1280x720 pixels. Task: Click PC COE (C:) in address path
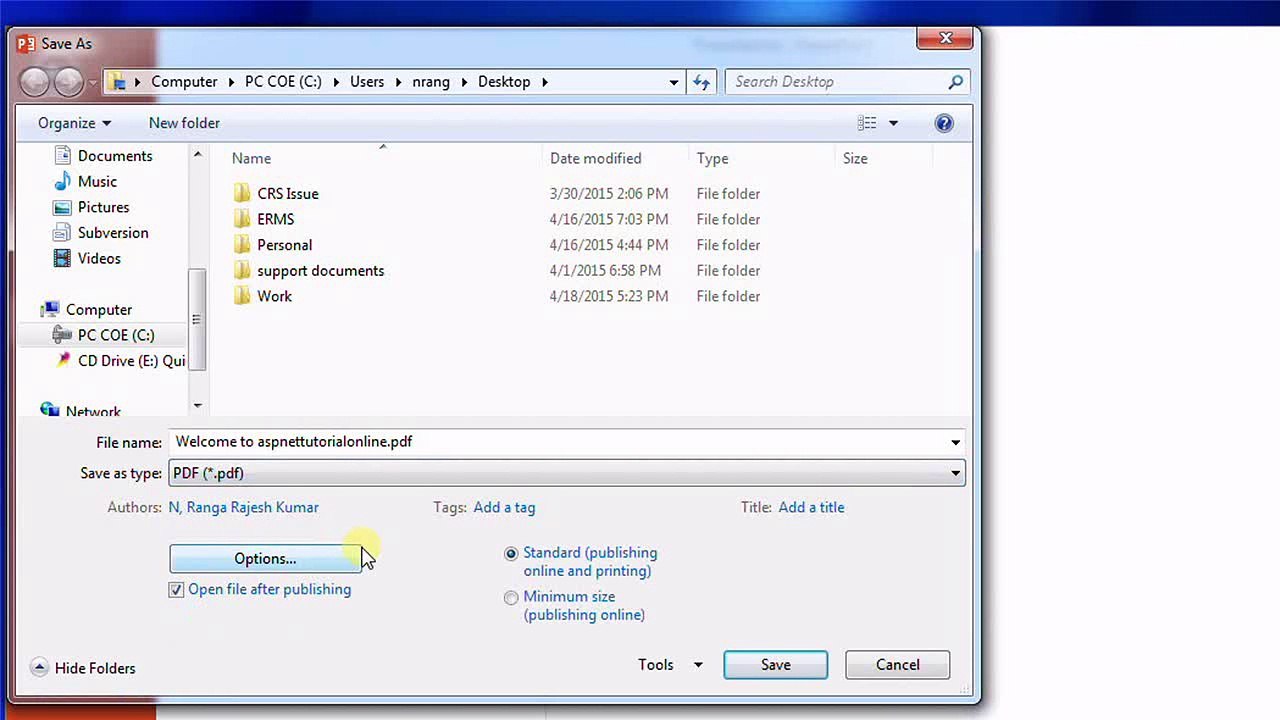click(x=283, y=82)
